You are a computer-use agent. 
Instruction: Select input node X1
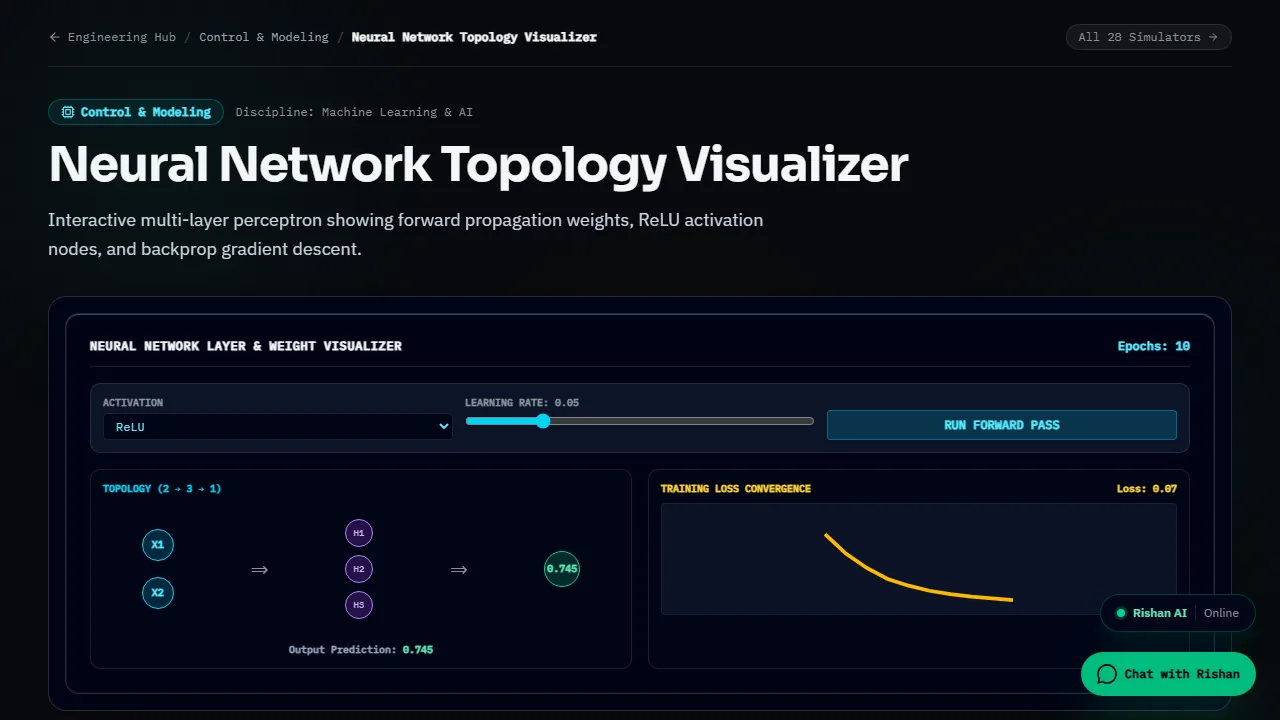(158, 545)
